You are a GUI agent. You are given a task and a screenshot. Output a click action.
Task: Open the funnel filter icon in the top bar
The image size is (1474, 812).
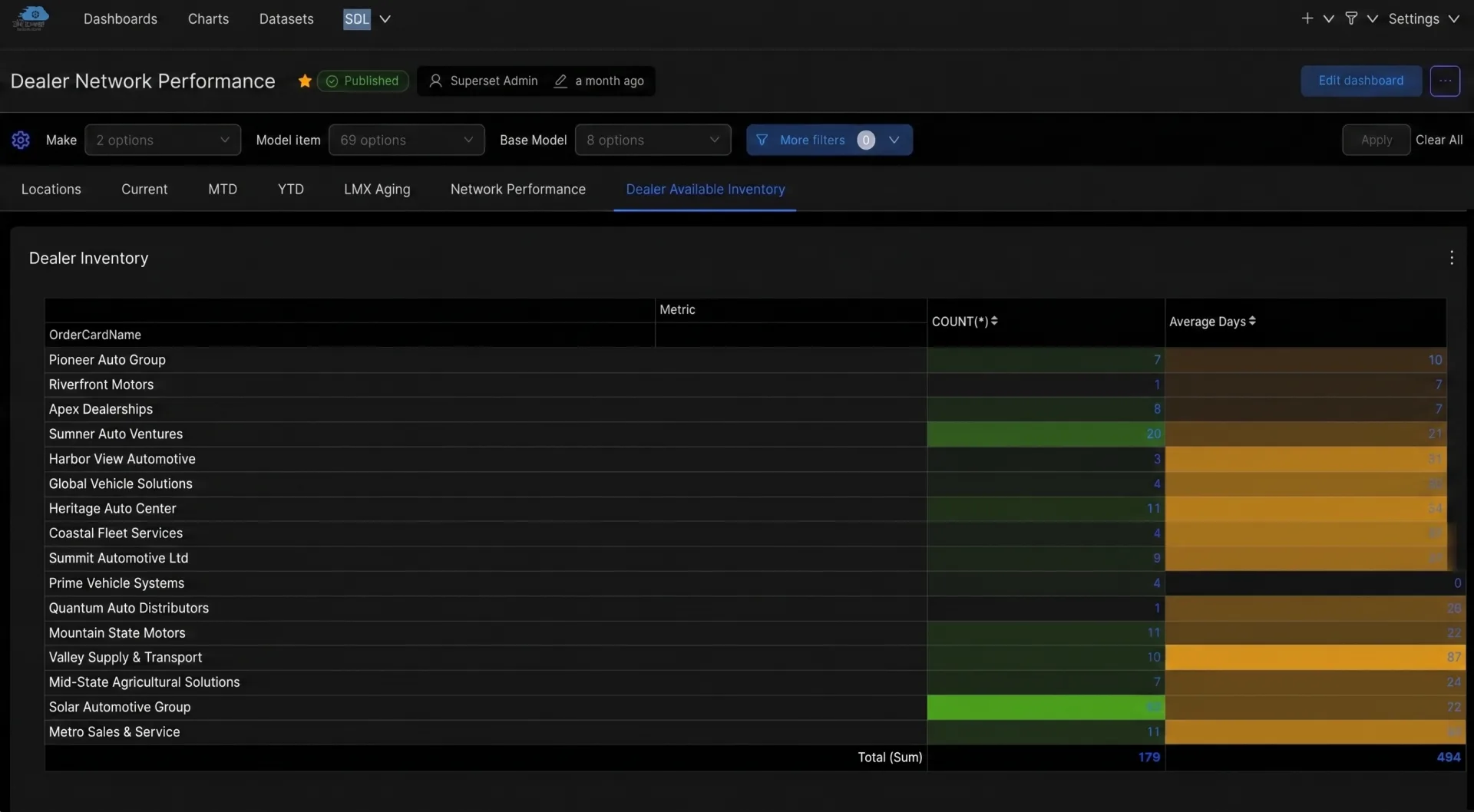1351,18
